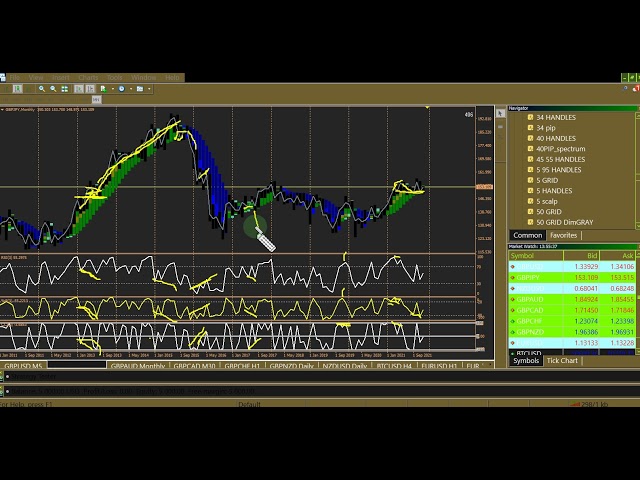640x480 pixels.
Task: Open the GBPAUD Monthly chart tab
Action: click(138, 366)
